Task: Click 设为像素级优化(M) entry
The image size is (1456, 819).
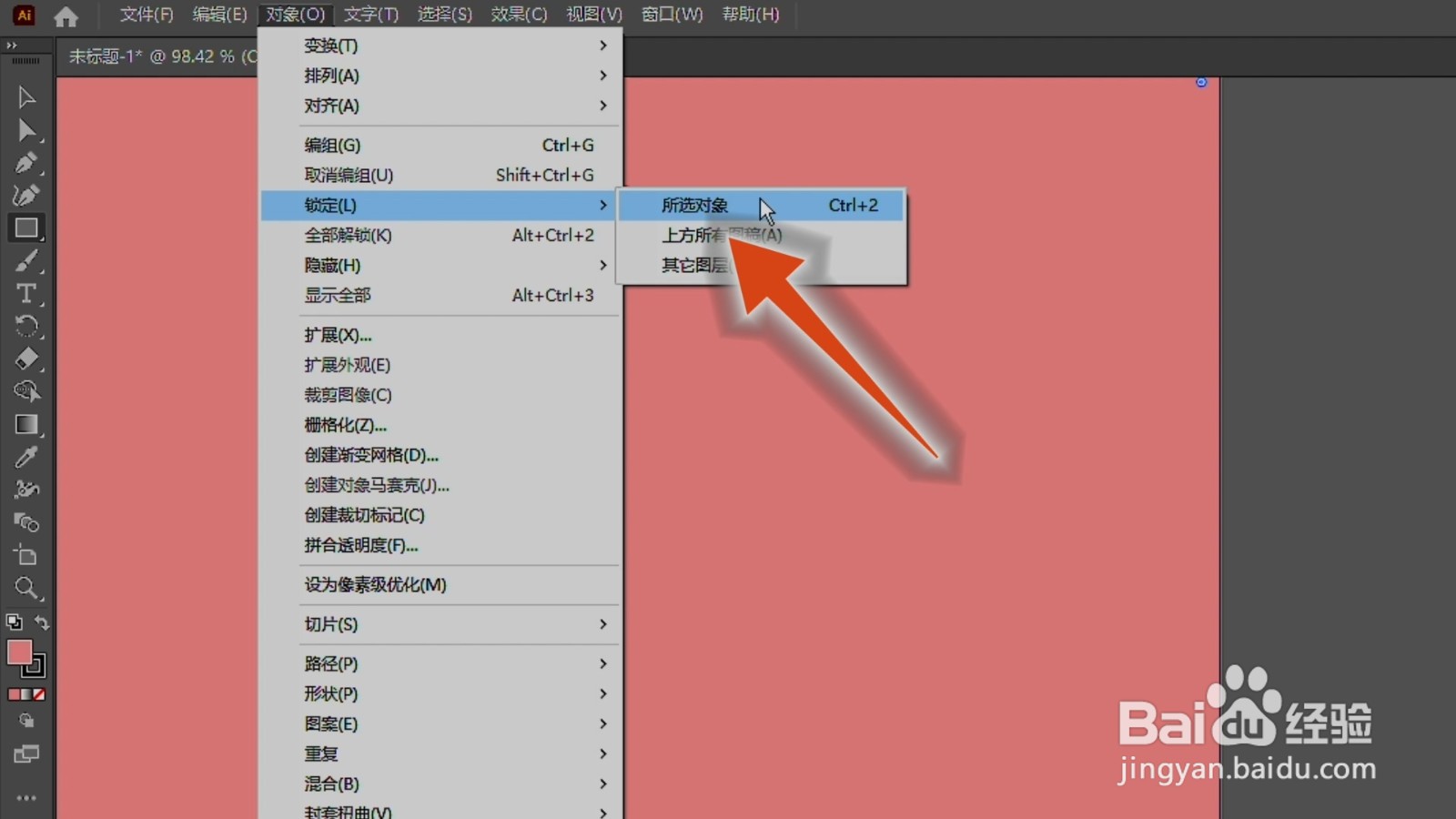Action: point(441,584)
